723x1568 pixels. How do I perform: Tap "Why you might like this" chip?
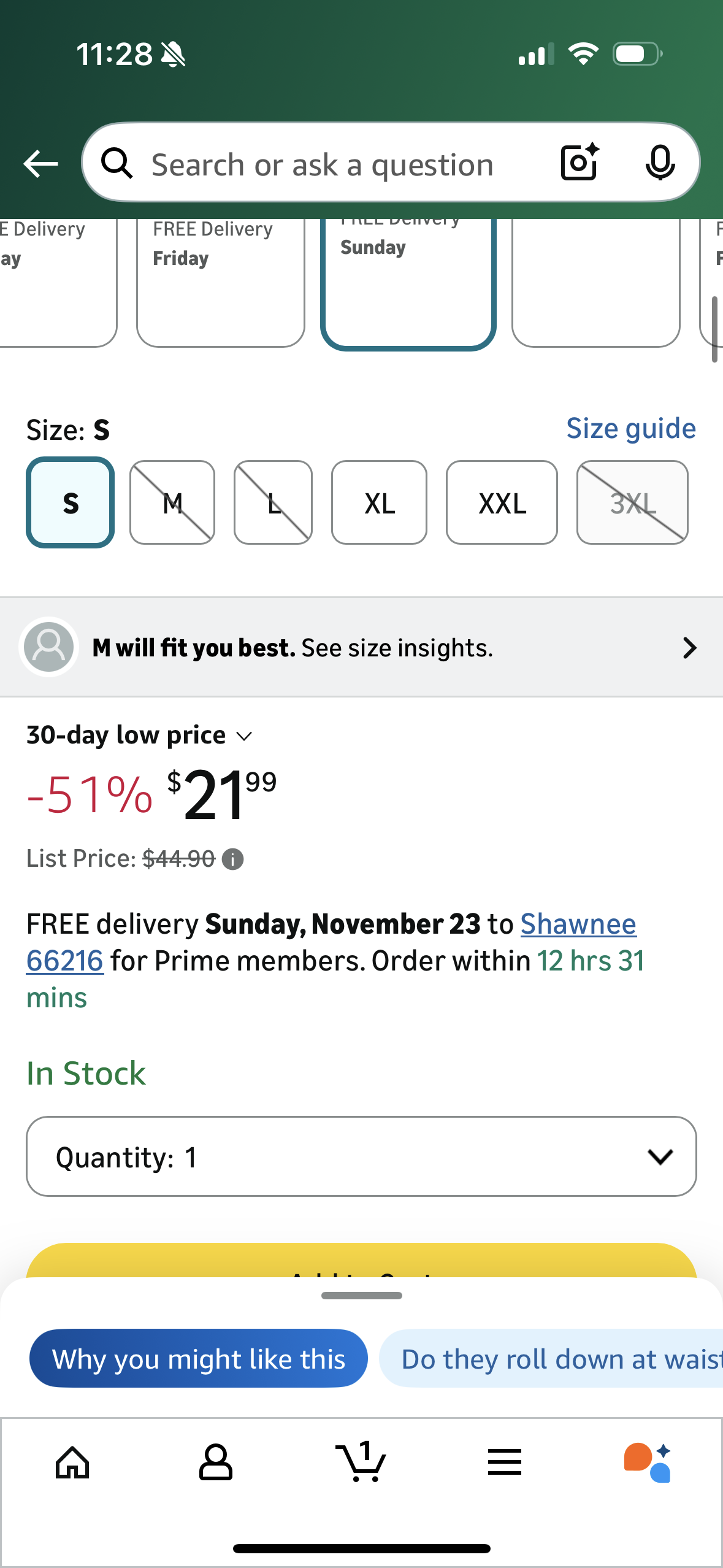coord(199,1359)
